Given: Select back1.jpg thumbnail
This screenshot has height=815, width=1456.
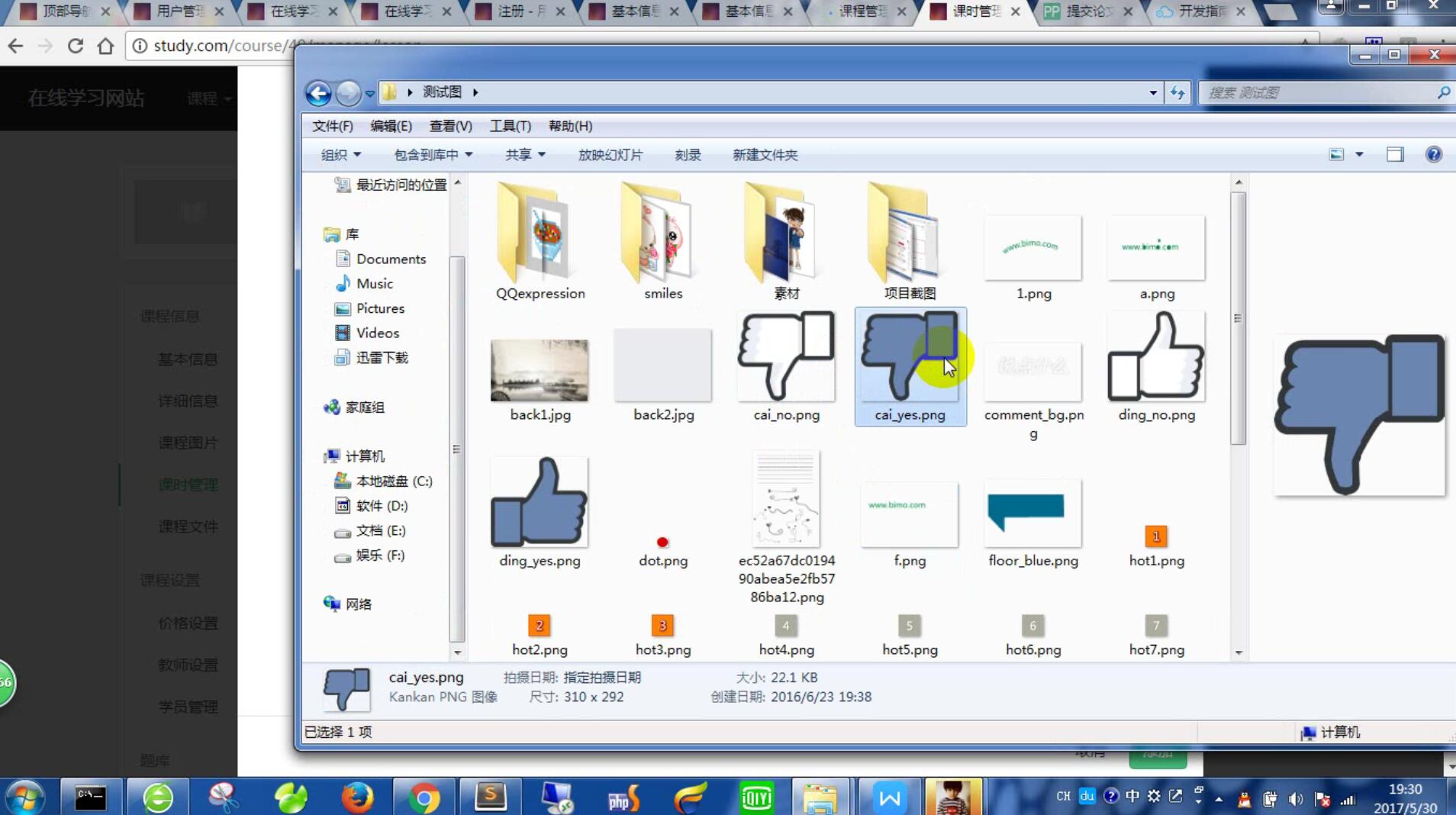Looking at the screenshot, I should [540, 371].
